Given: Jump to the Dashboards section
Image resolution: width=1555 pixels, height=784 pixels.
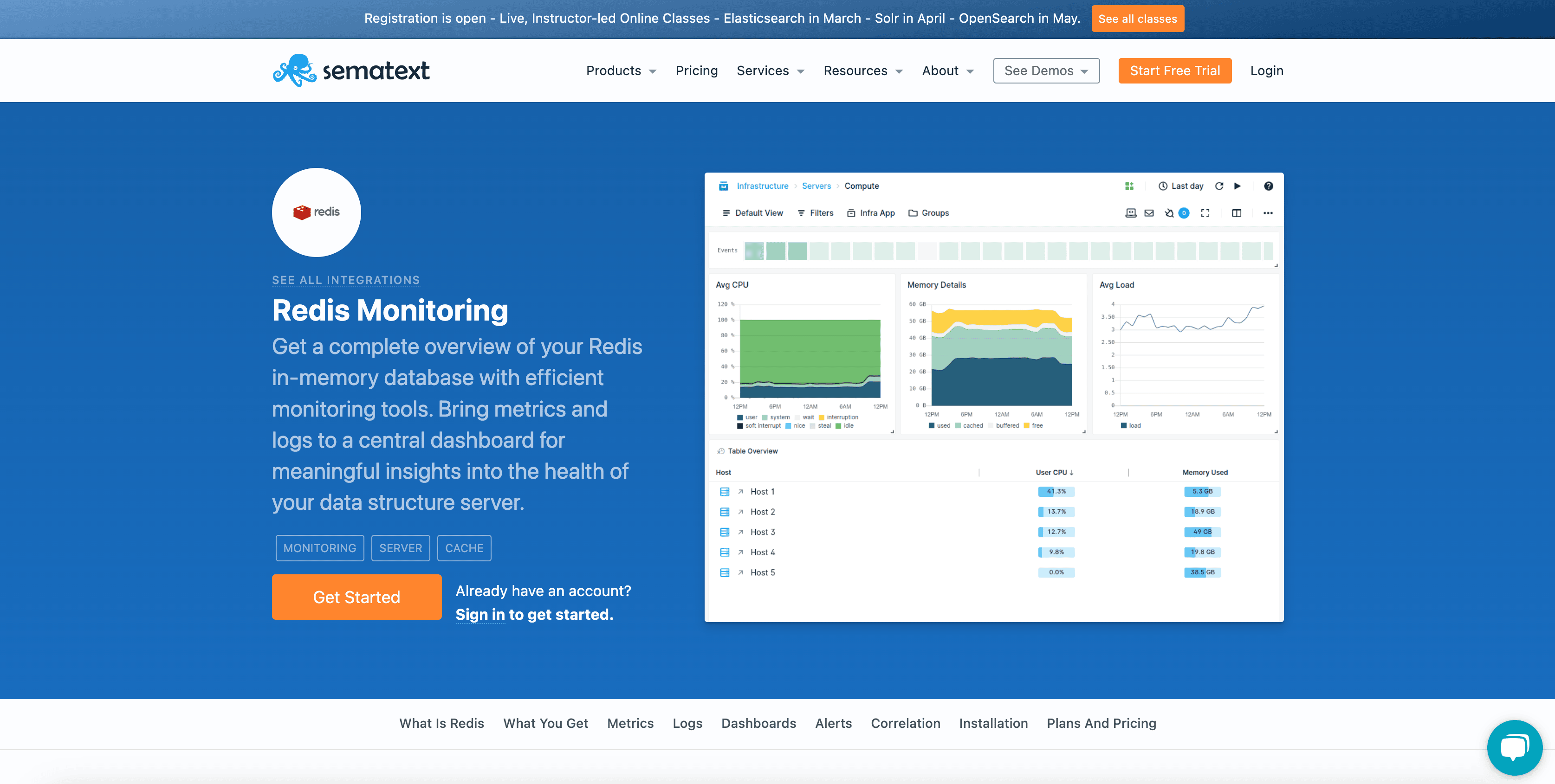Looking at the screenshot, I should (758, 723).
